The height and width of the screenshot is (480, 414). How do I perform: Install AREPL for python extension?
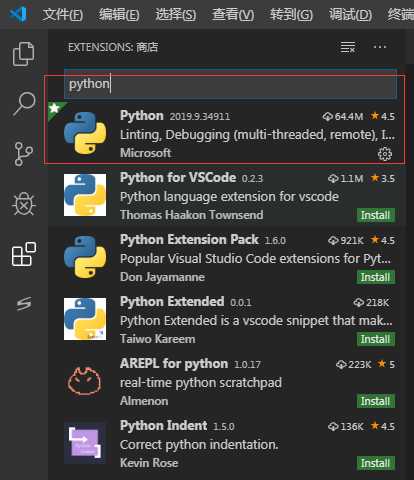376,401
